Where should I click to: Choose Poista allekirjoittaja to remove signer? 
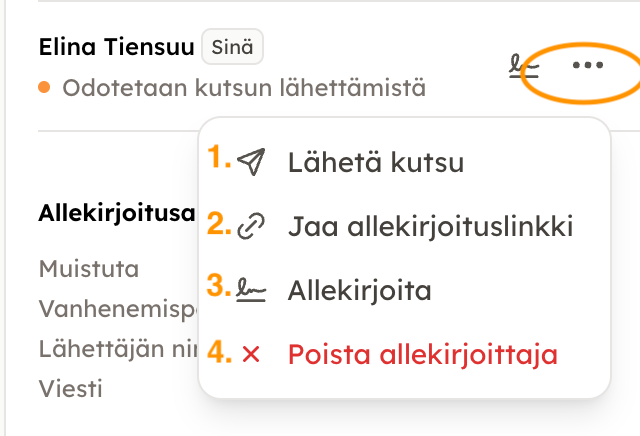point(422,355)
